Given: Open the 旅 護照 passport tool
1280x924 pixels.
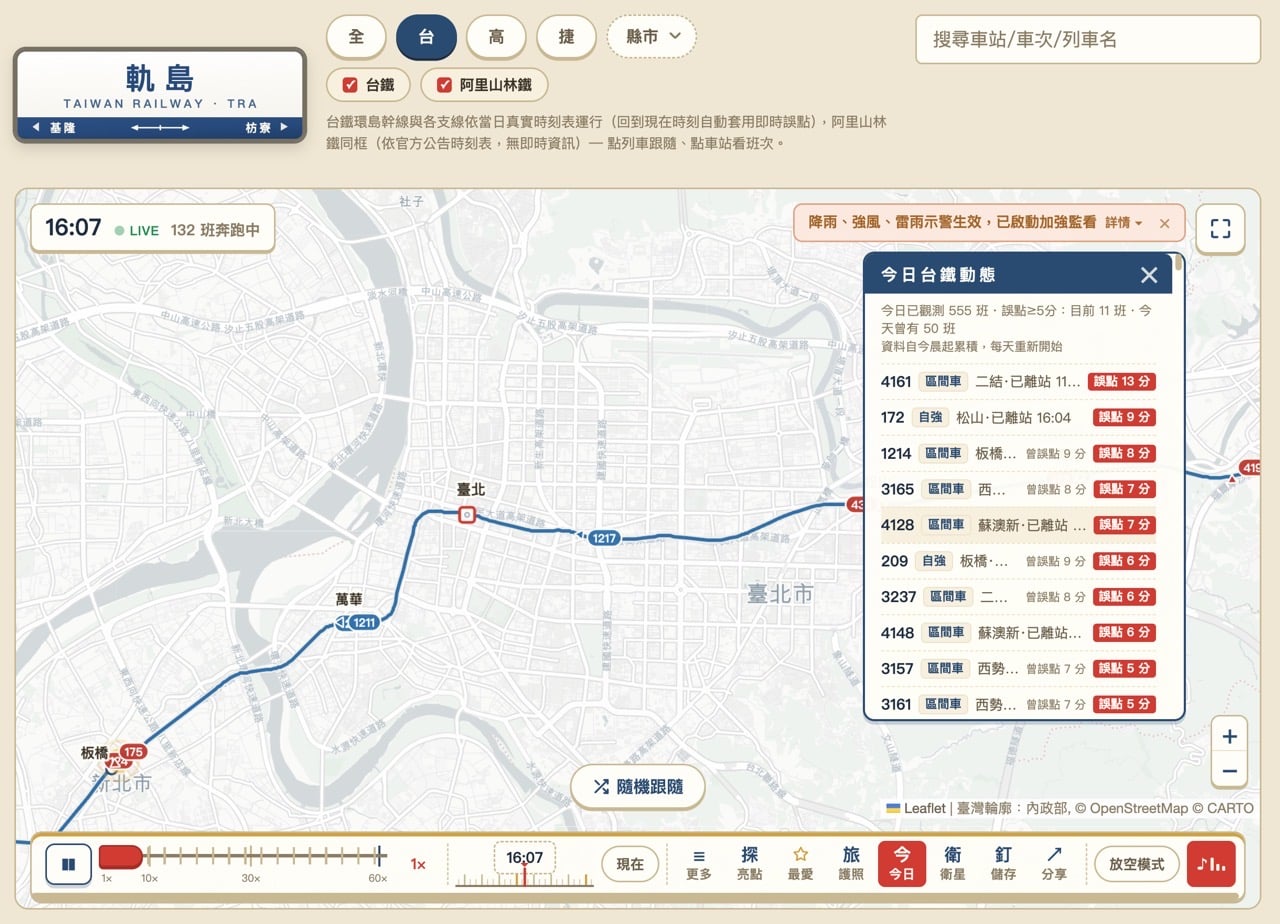Looking at the screenshot, I should [x=851, y=864].
